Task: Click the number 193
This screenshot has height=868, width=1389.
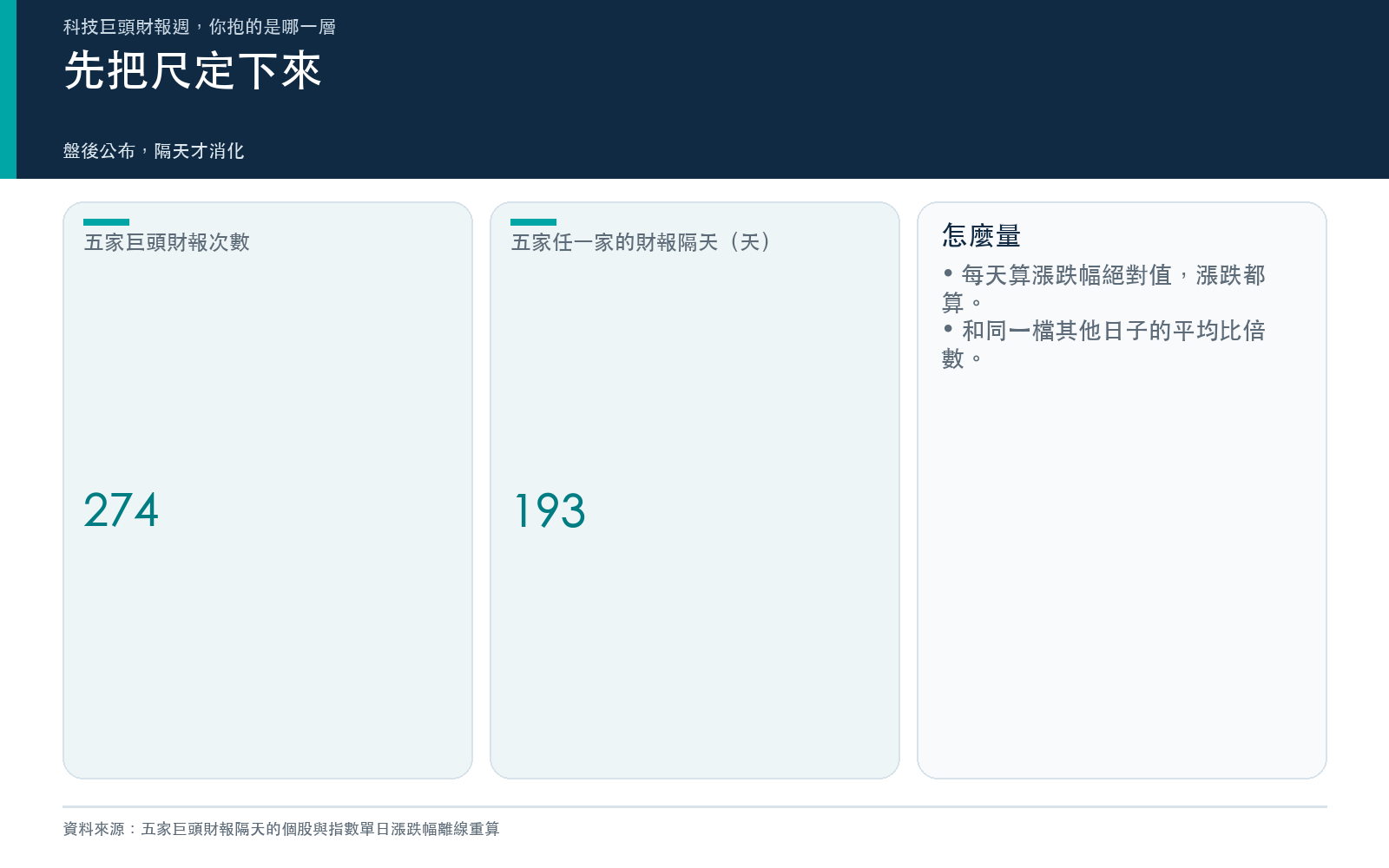Action: click(x=550, y=510)
